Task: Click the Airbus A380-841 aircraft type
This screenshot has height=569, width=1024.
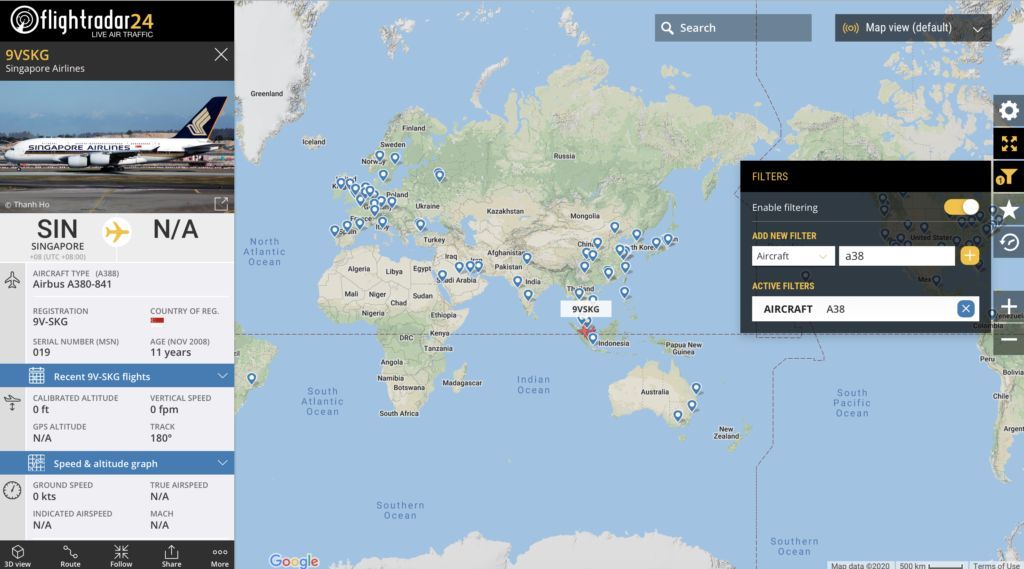Action: [72, 284]
